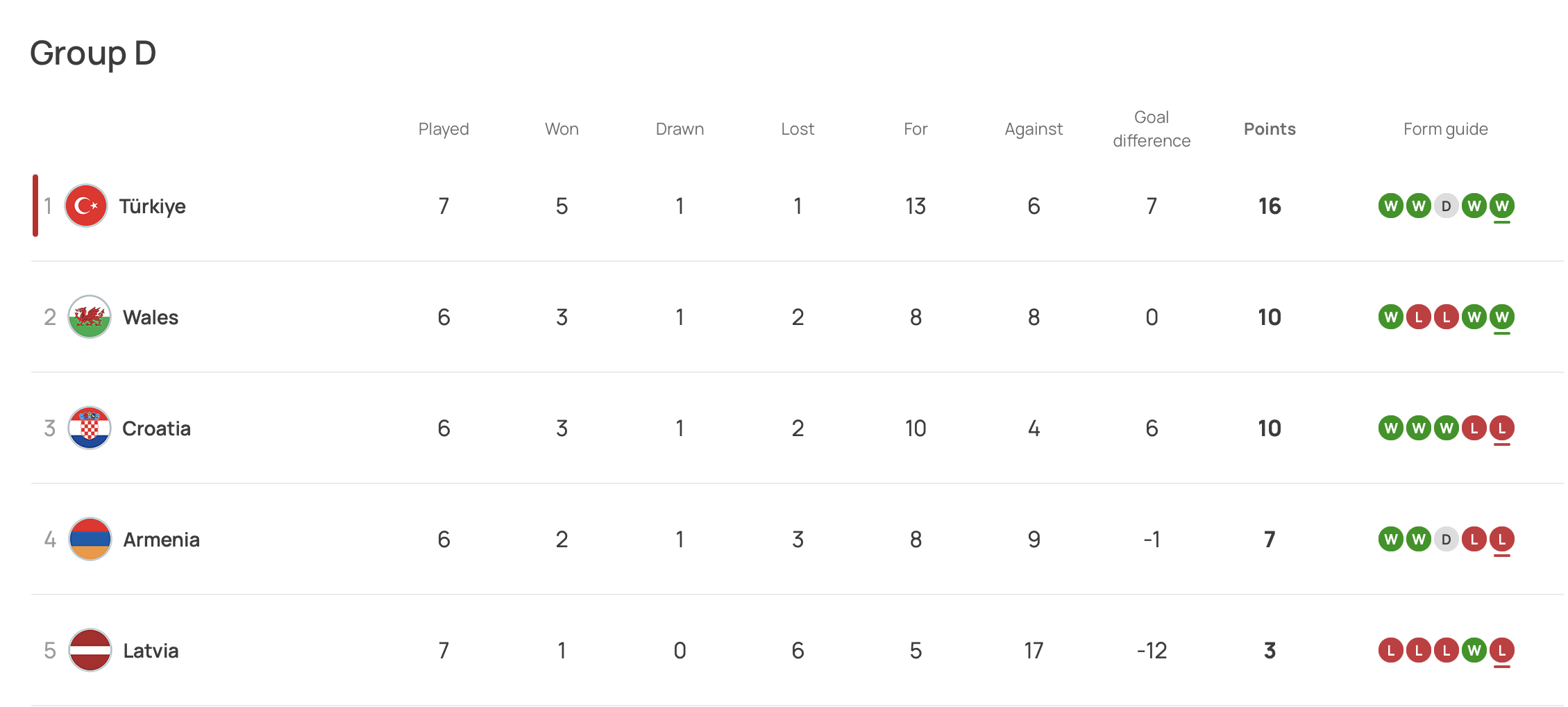Click the Form guide column header

coord(1446,129)
